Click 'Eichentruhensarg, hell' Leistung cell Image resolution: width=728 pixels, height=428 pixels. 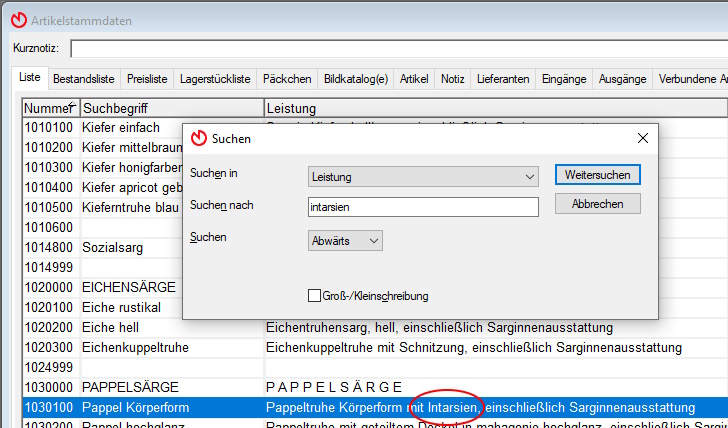496,328
